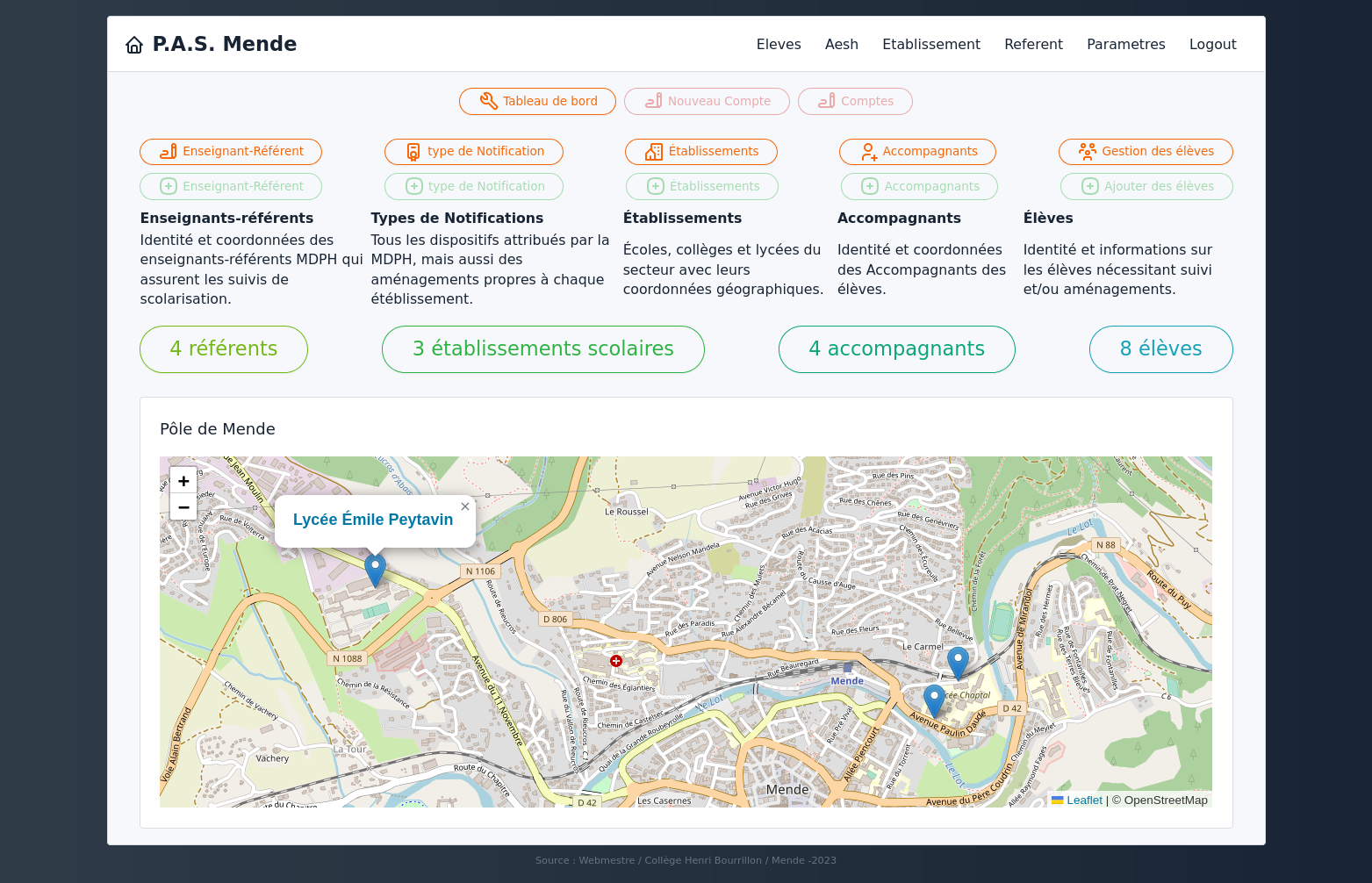
Task: Click the map marker near Le Carmel
Action: [x=958, y=664]
